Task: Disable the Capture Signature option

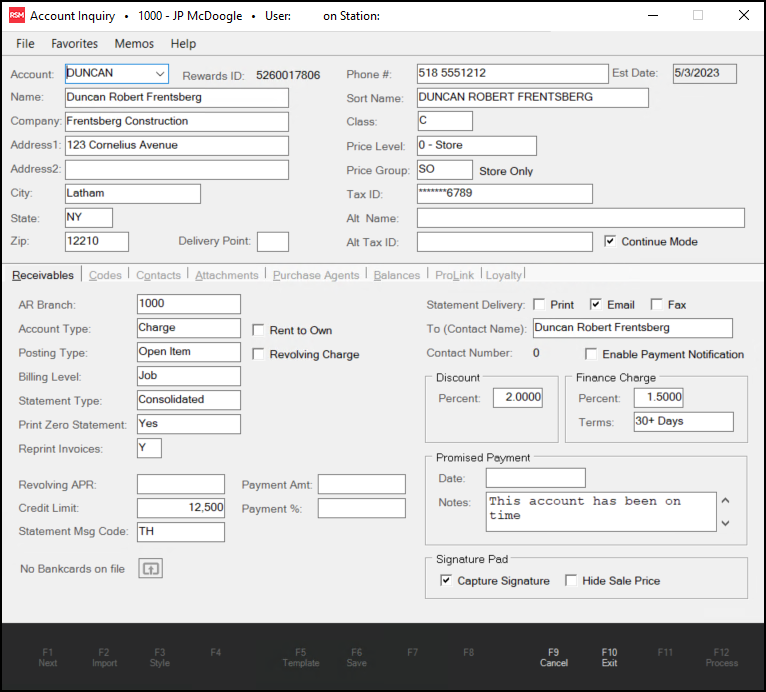Action: pyautogui.click(x=446, y=581)
